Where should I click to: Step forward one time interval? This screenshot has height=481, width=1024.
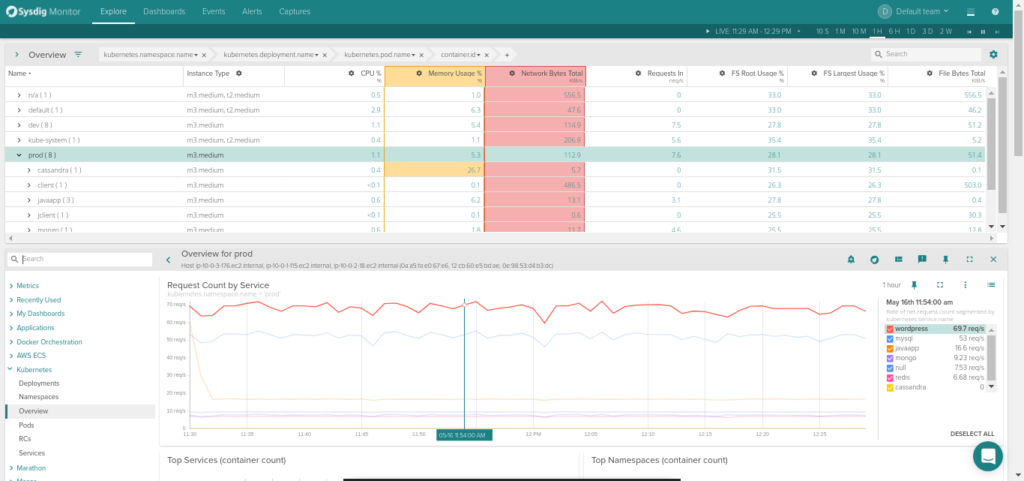tap(997, 31)
